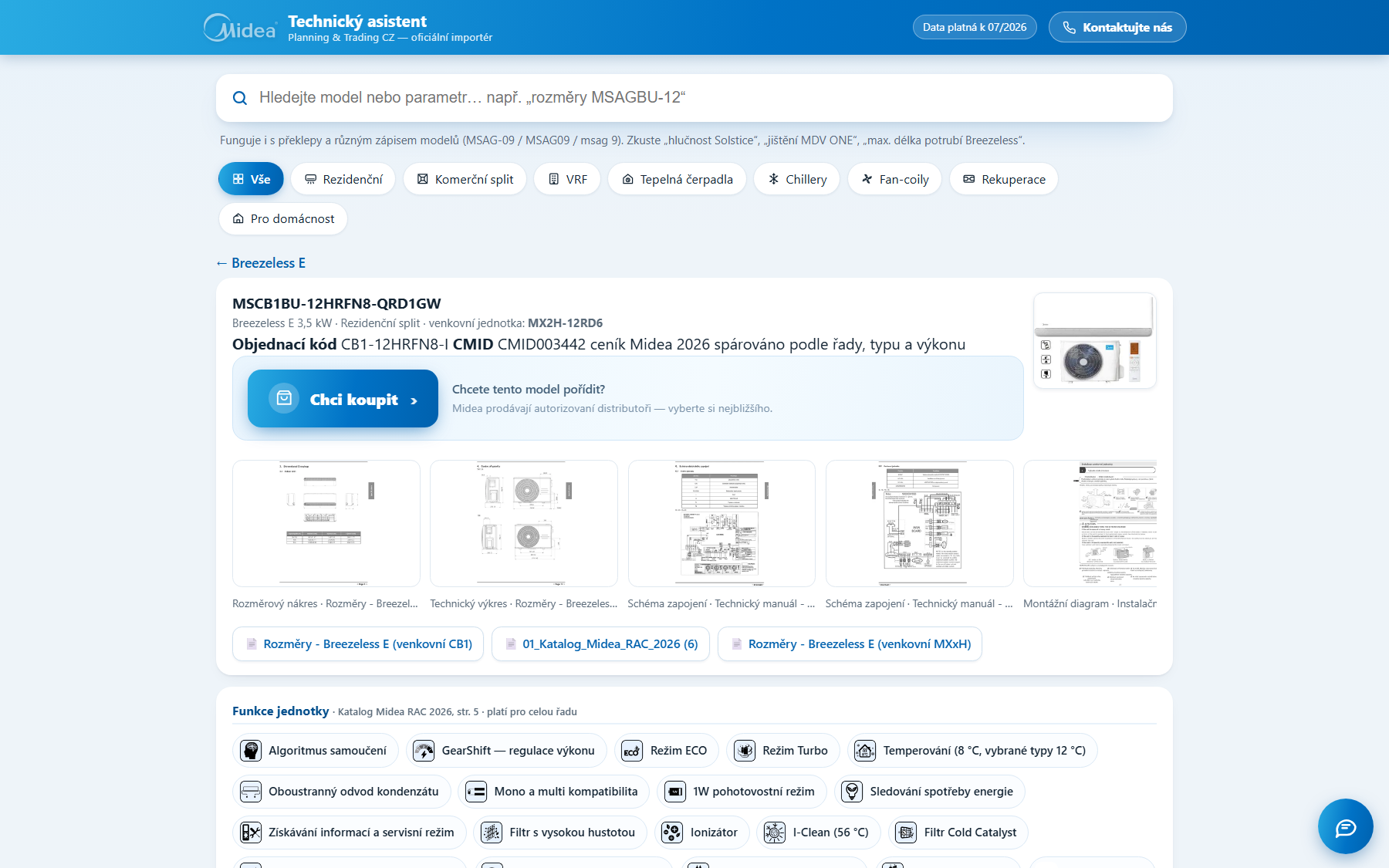Click the Mono a multi kompatibilita icon

tap(476, 792)
